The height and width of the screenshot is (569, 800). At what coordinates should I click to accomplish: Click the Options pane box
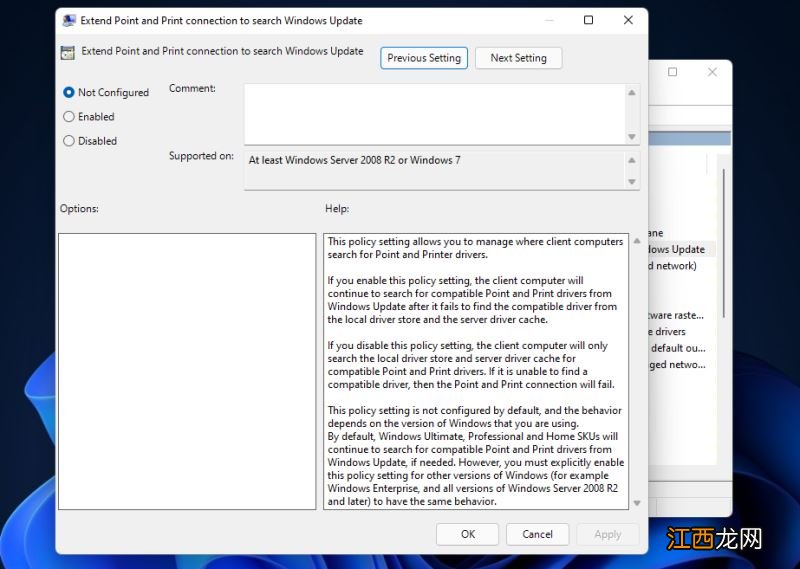[x=187, y=372]
